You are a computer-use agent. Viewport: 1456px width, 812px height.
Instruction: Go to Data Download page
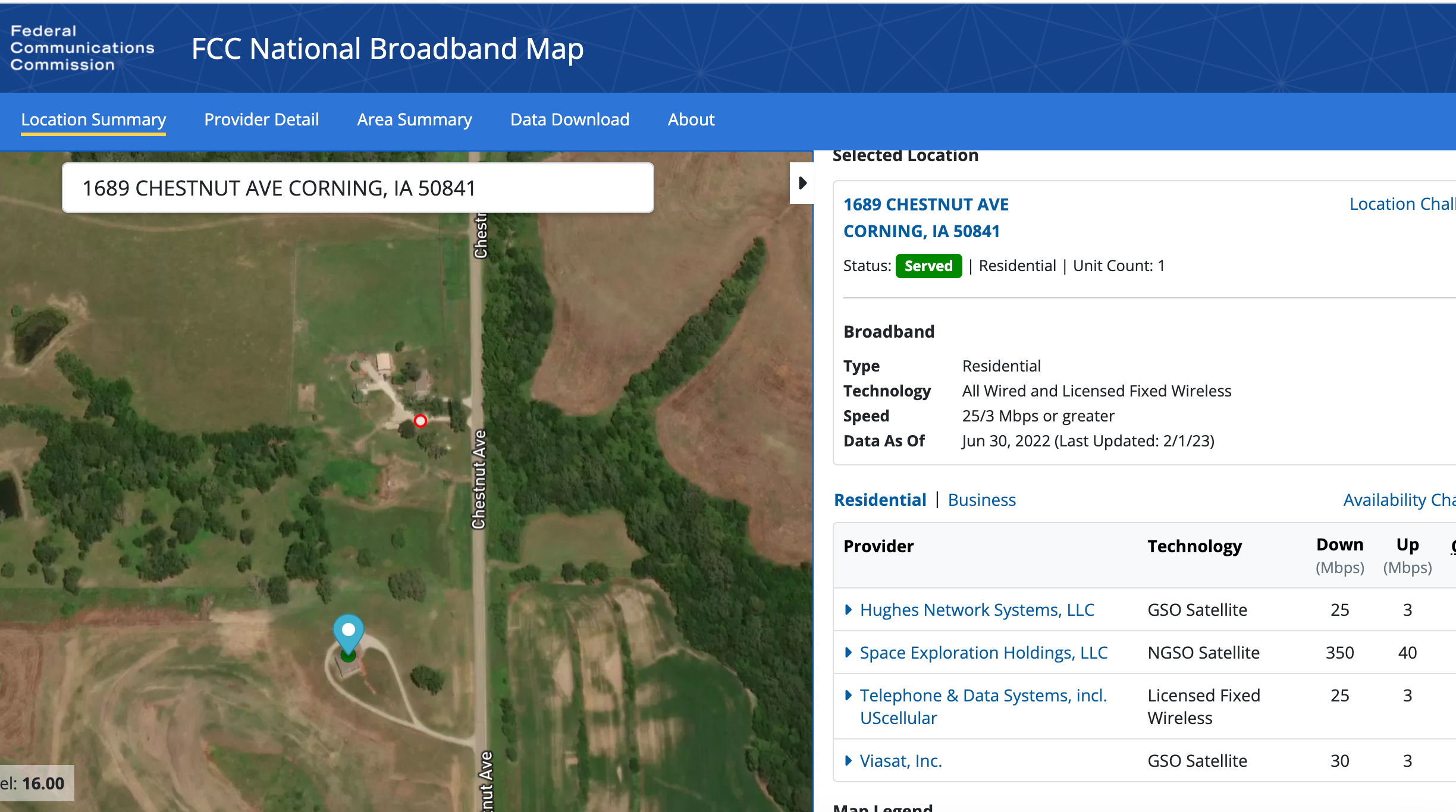click(570, 119)
